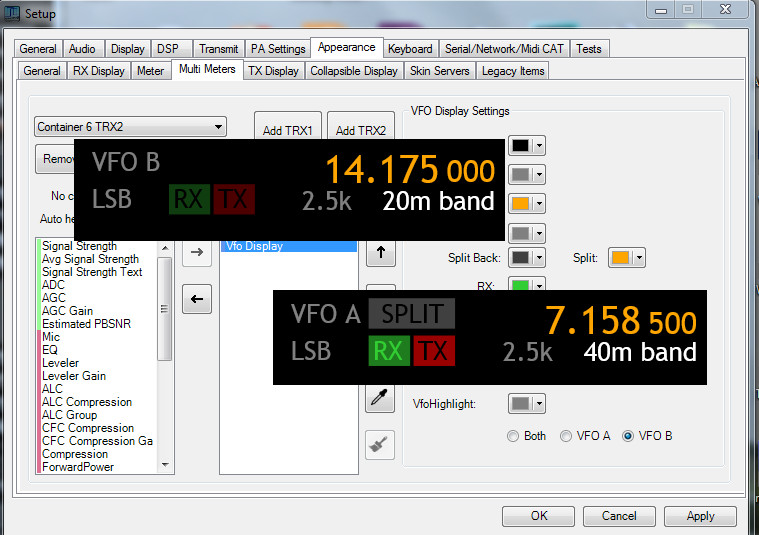Click the Remove container button
This screenshot has height=535, width=759.
[x=55, y=159]
